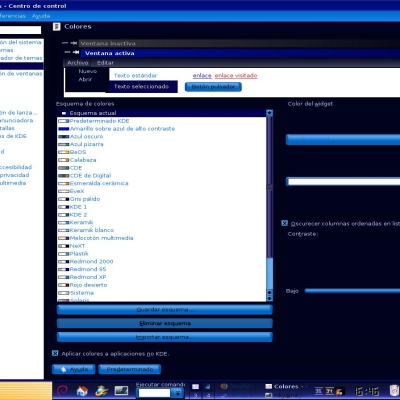The height and width of the screenshot is (400, 400).
Task: Select the Melocotón multimedia color scheme
Action: [x=162, y=238]
